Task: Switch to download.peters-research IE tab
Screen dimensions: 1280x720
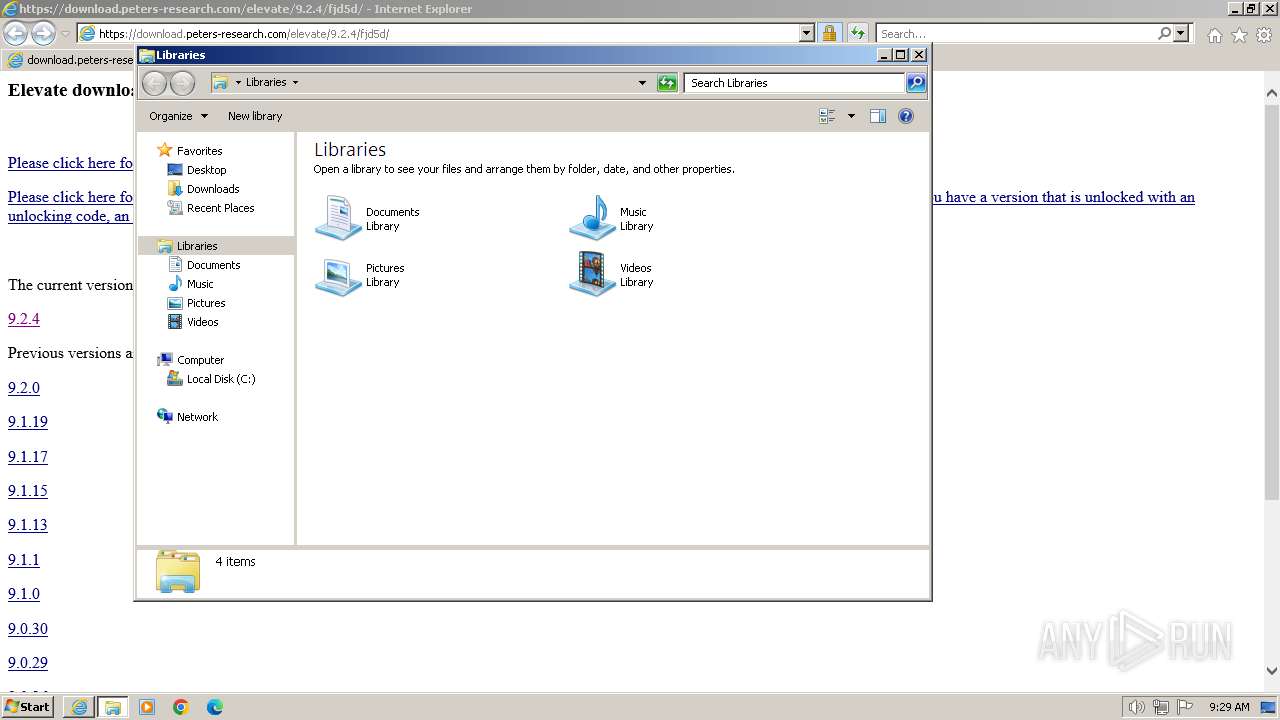Action: coord(70,60)
